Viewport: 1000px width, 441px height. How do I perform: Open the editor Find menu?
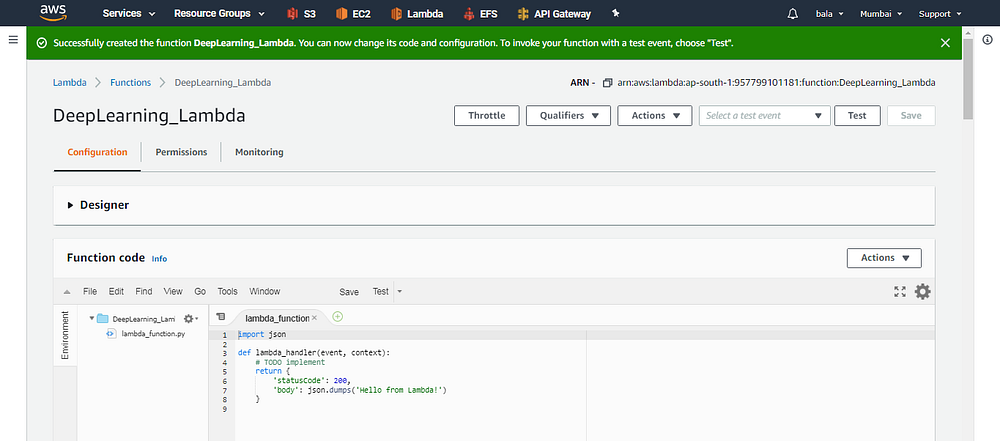point(143,291)
